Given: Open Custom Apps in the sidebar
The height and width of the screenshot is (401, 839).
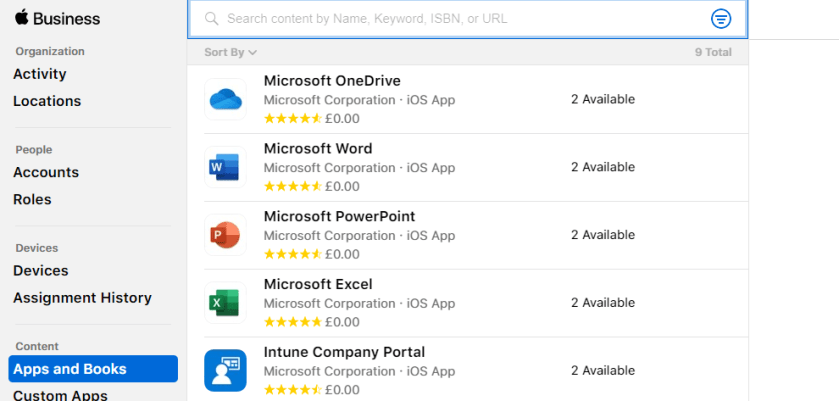Looking at the screenshot, I should pos(61,394).
